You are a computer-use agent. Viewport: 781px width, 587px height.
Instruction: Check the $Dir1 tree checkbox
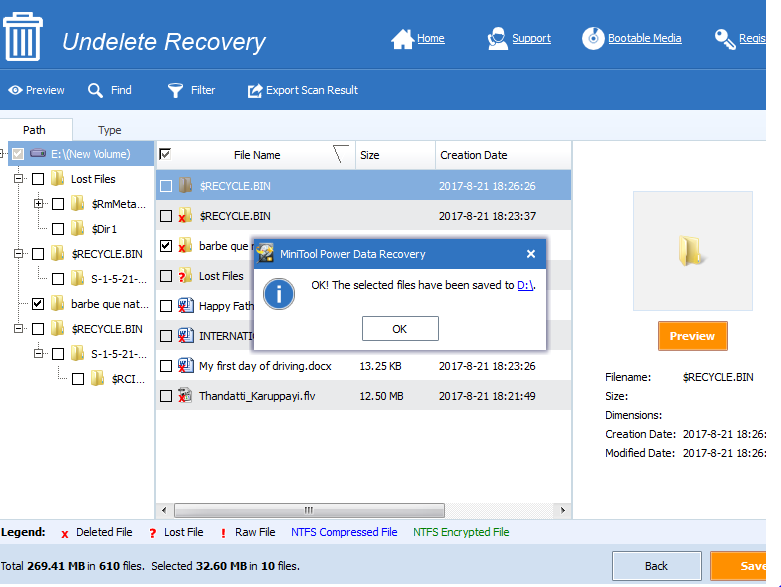click(58, 229)
